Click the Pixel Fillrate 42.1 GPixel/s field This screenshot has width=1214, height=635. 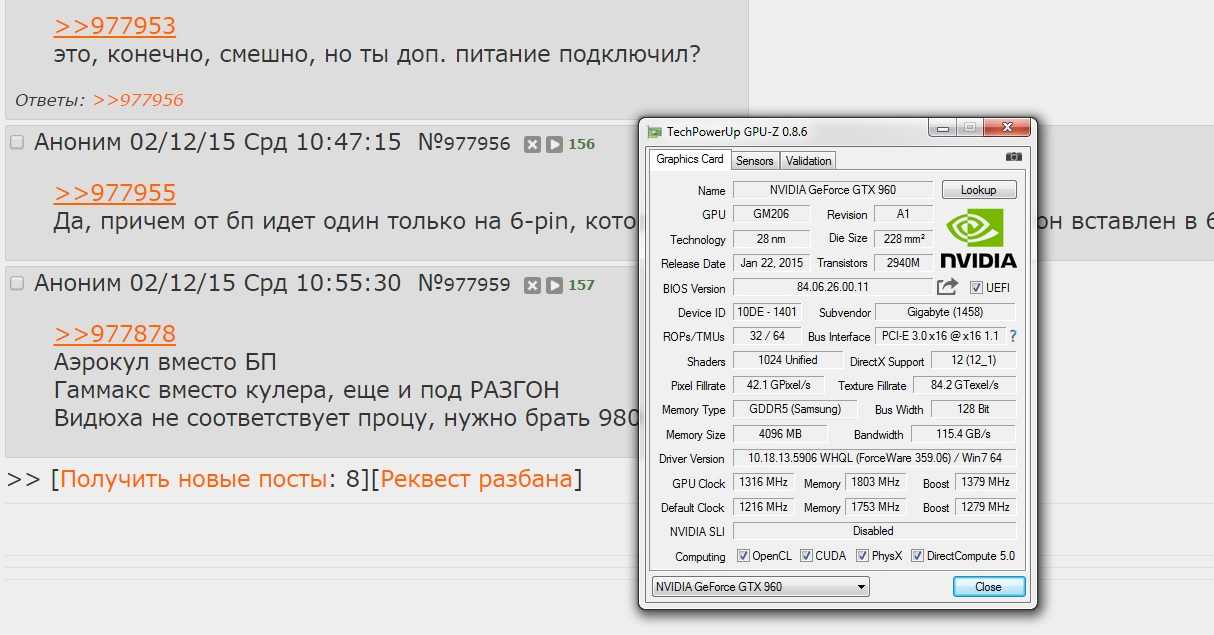[779, 385]
